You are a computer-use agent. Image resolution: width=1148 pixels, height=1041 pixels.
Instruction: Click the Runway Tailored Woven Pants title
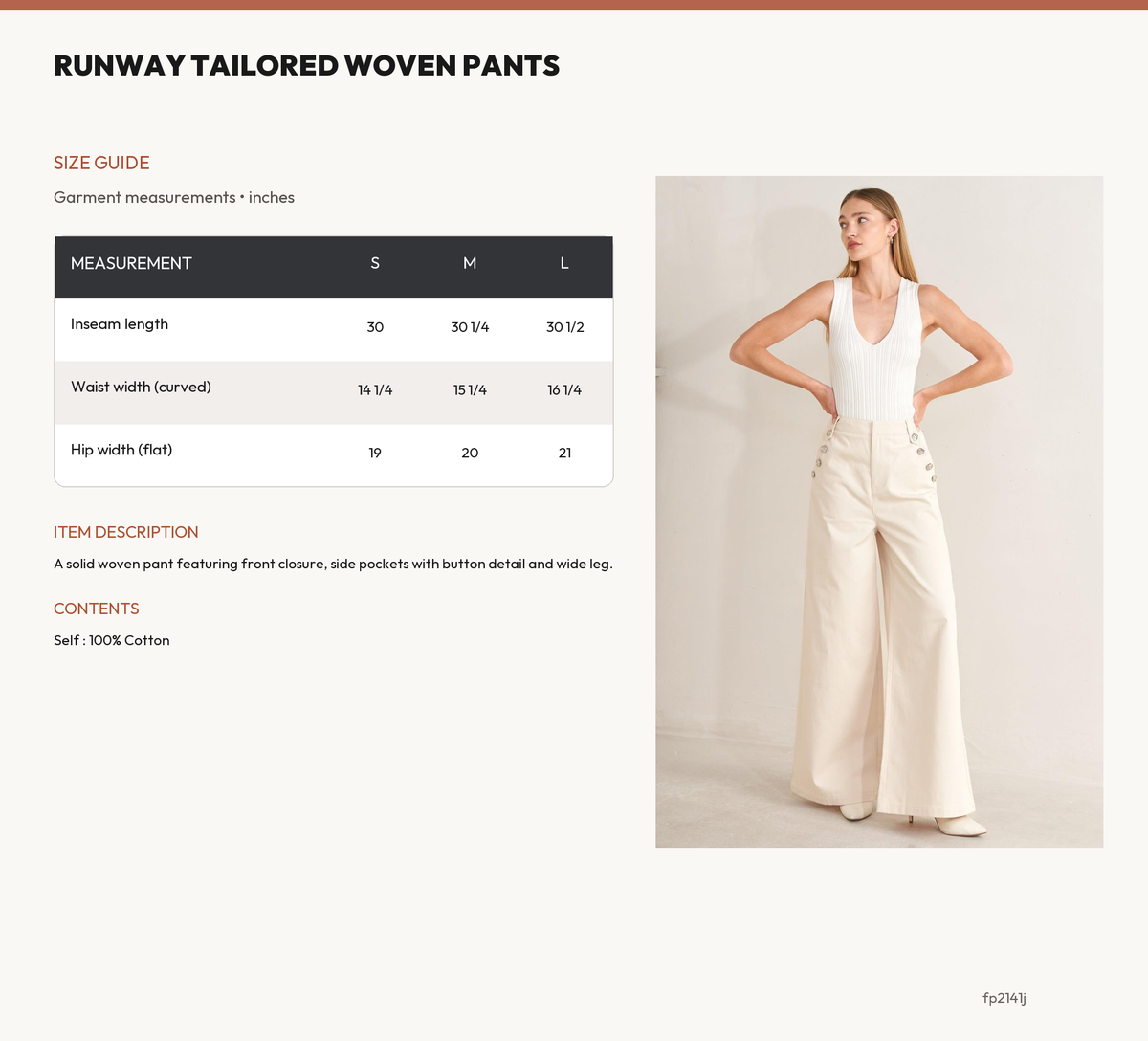point(307,65)
